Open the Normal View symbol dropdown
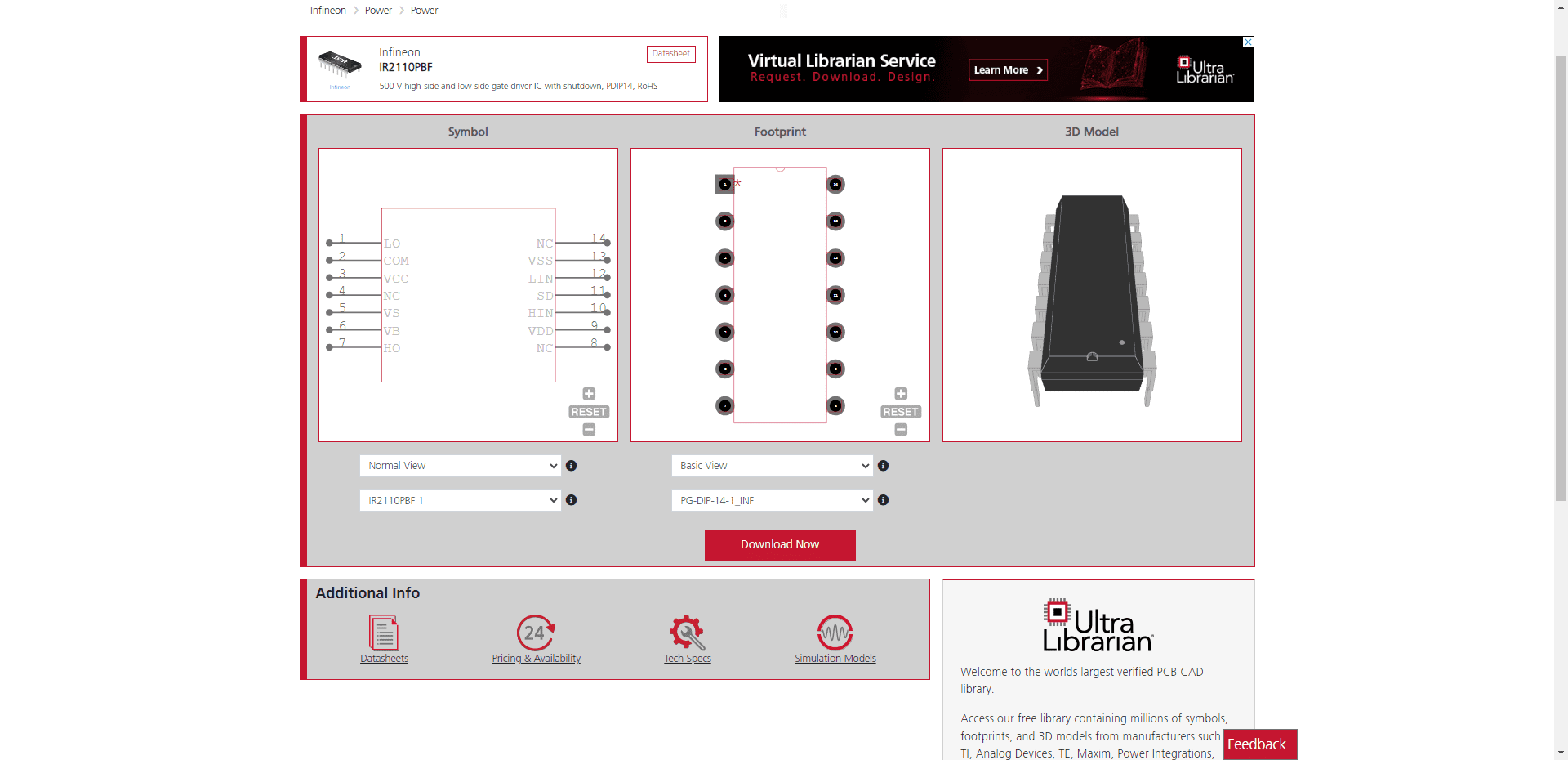 click(461, 466)
